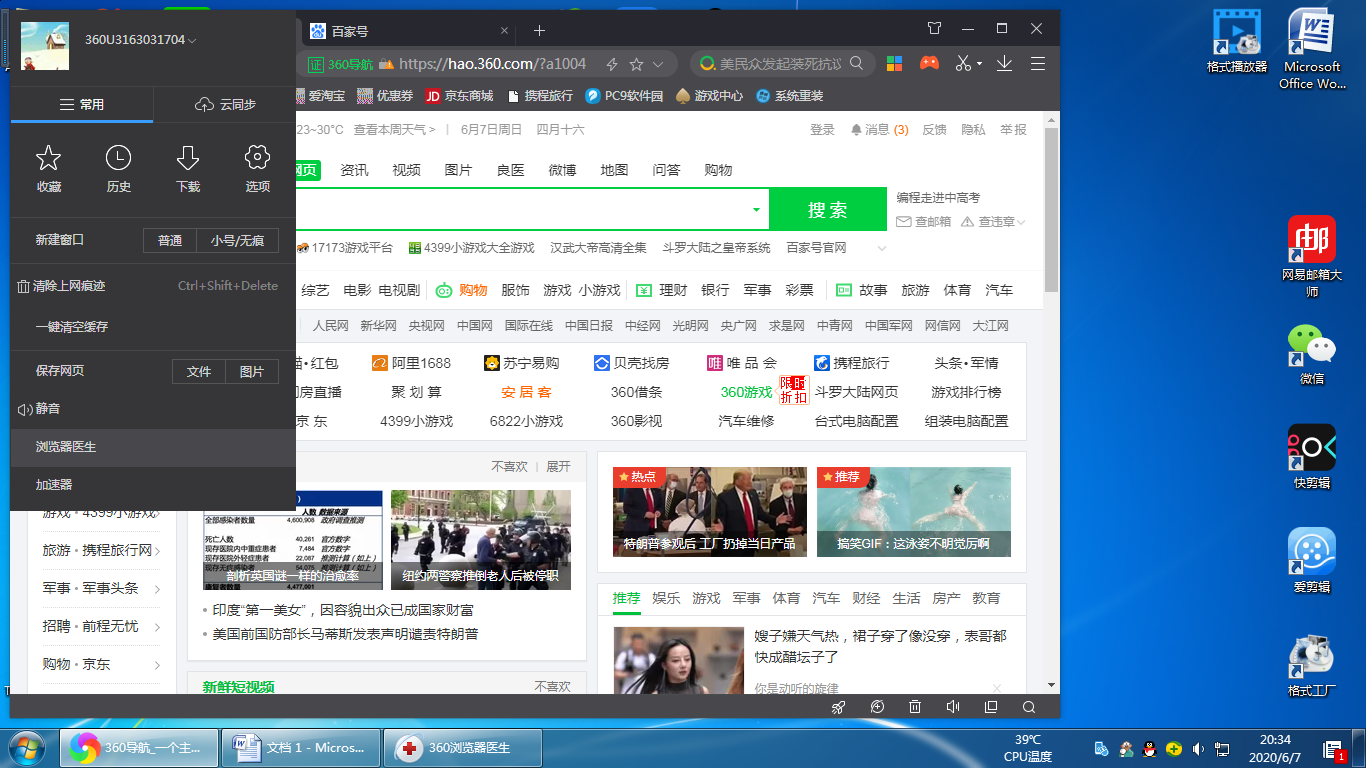Save web page as 文件
The image size is (1366, 768).
199,371
